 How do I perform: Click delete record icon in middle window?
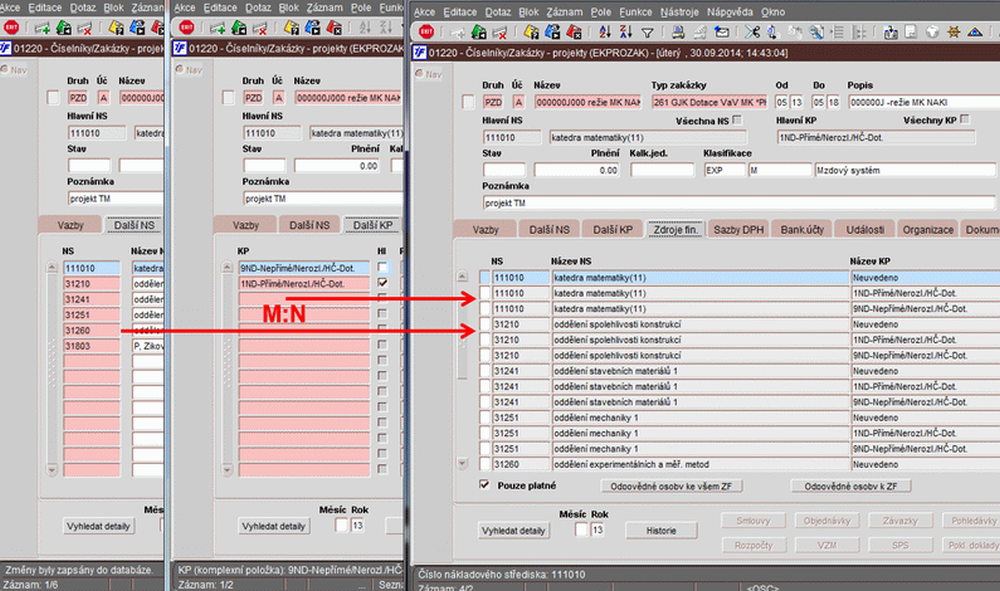point(260,27)
